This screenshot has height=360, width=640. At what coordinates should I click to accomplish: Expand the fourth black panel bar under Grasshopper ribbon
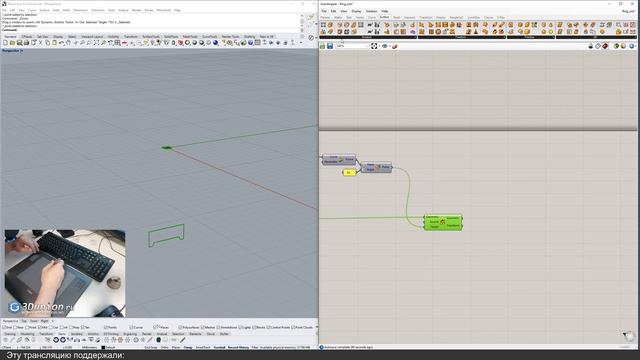tap(597, 37)
